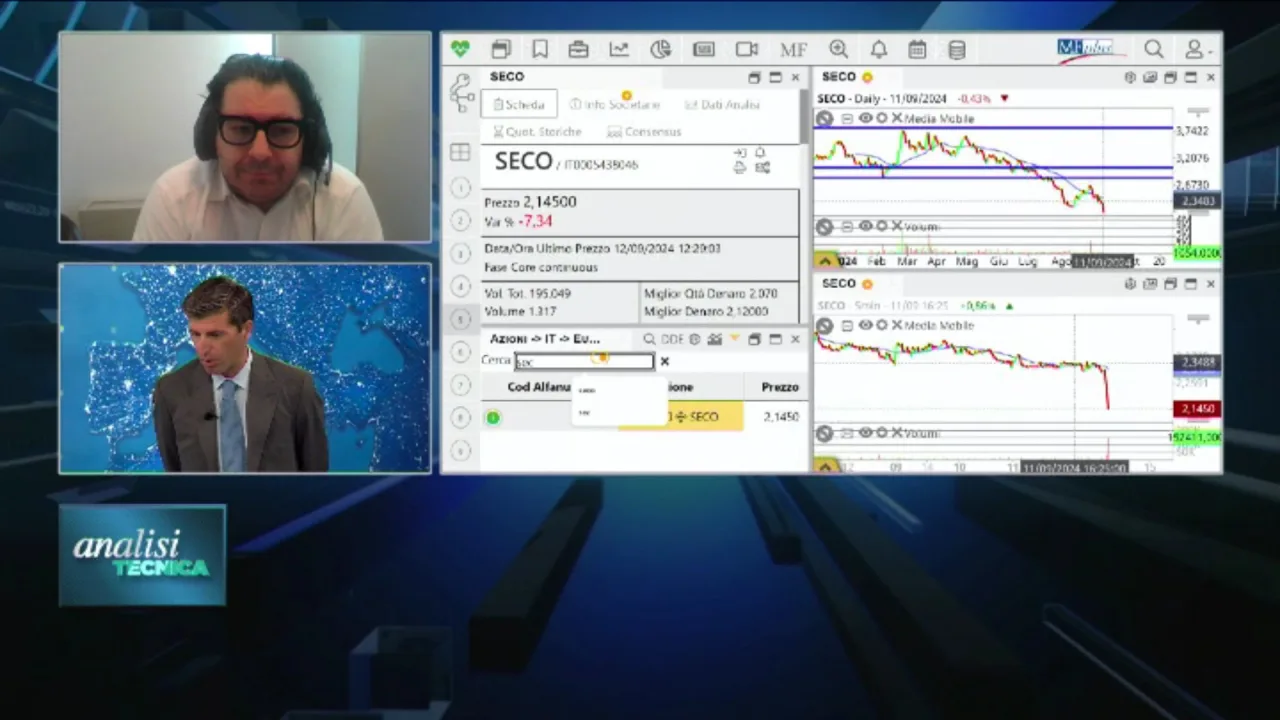Viewport: 1280px width, 720px height.
Task: Click the green status dot in SECO row
Action: [x=493, y=417]
